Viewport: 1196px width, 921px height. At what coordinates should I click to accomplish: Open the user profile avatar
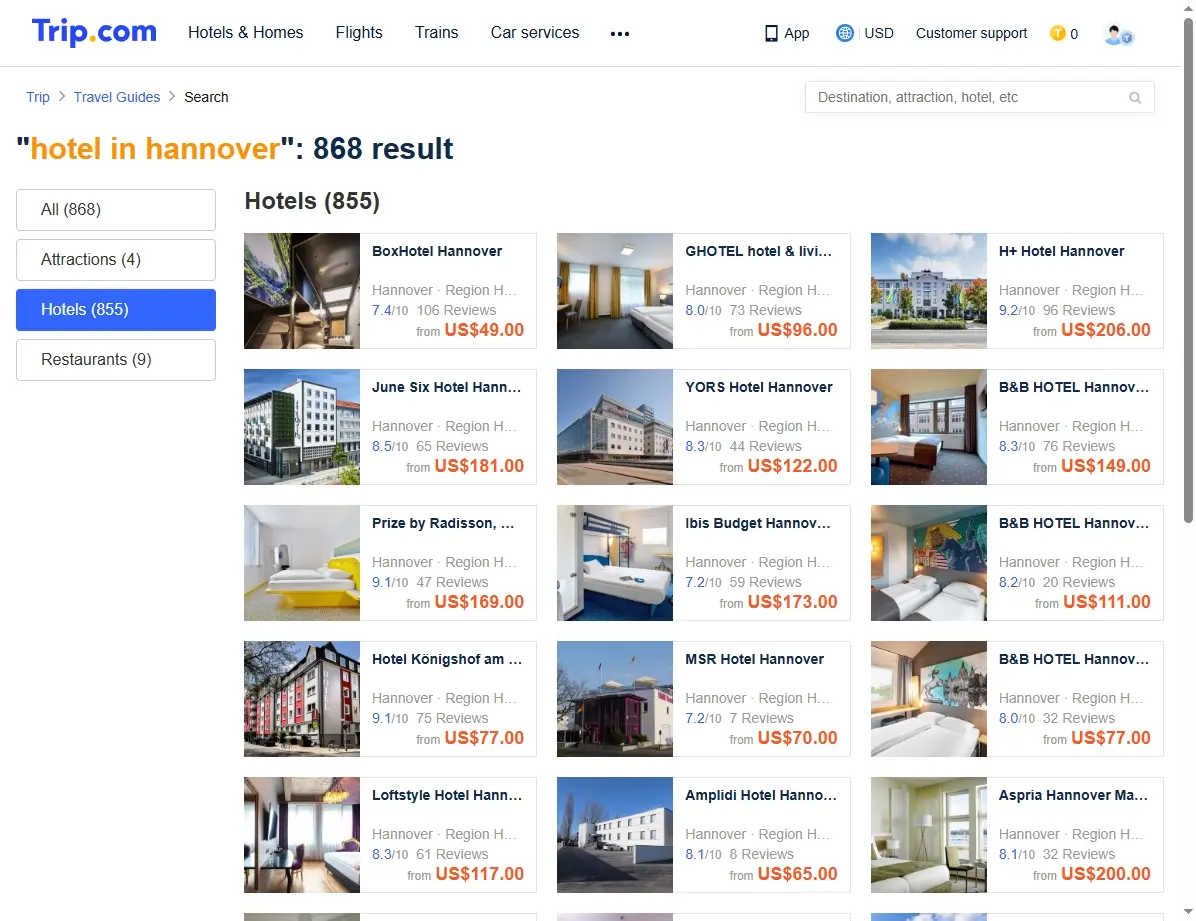[1118, 34]
